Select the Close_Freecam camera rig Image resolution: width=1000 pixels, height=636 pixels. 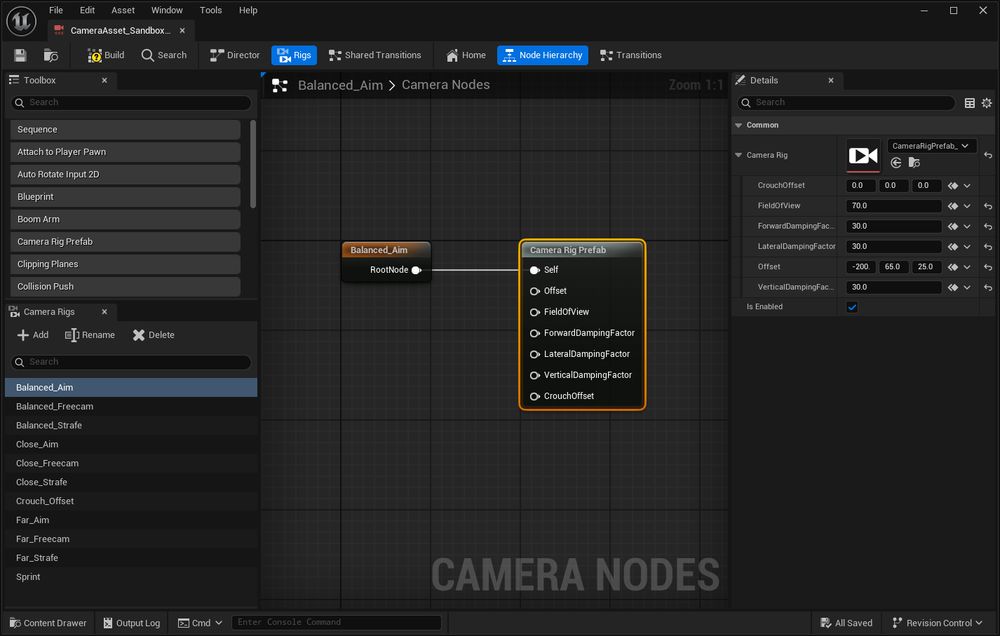click(131, 464)
